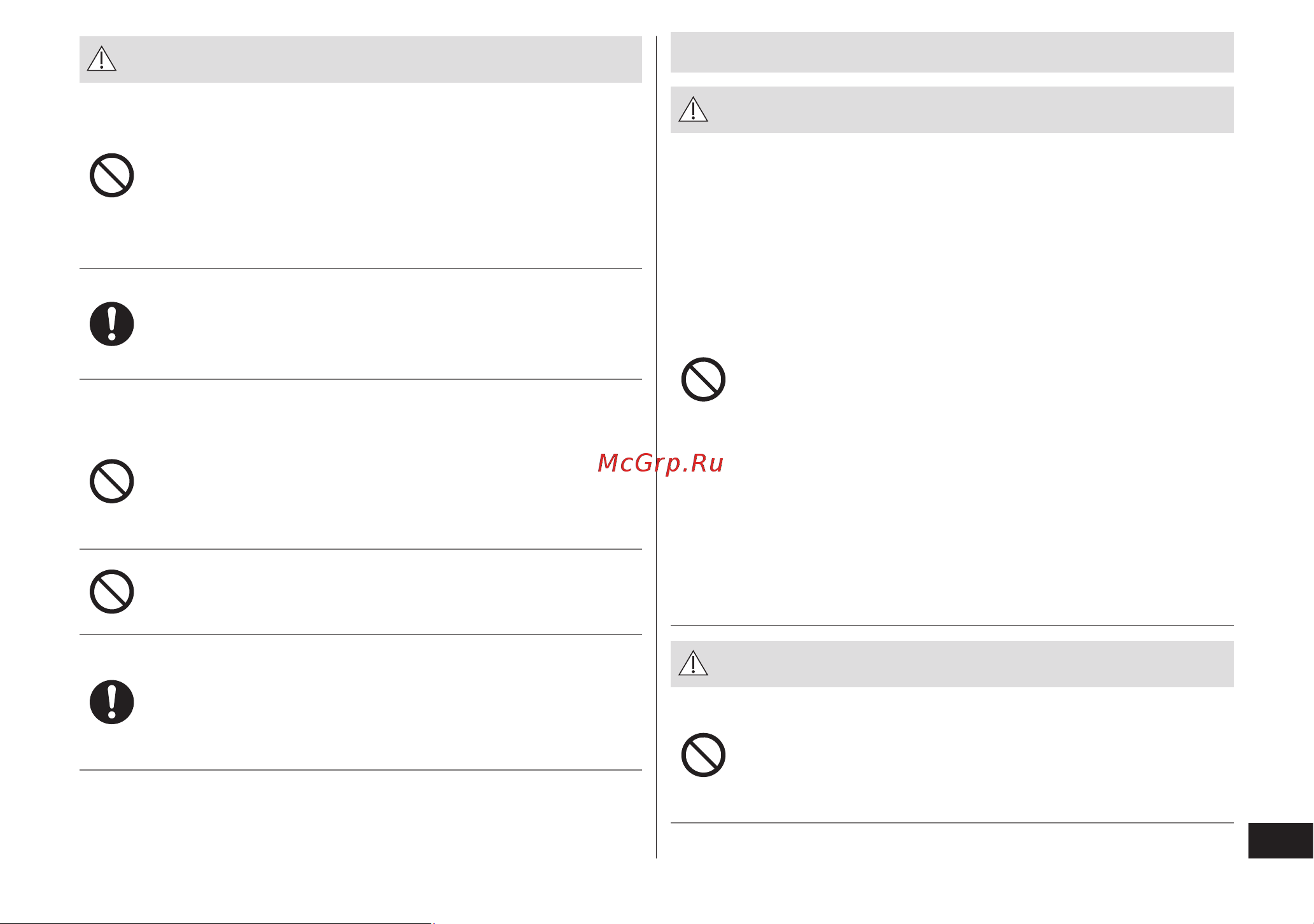Viewport: 1314px width, 924px height.
Task: Click the lowest black exclamation circle in the left column
Action: click(112, 703)
